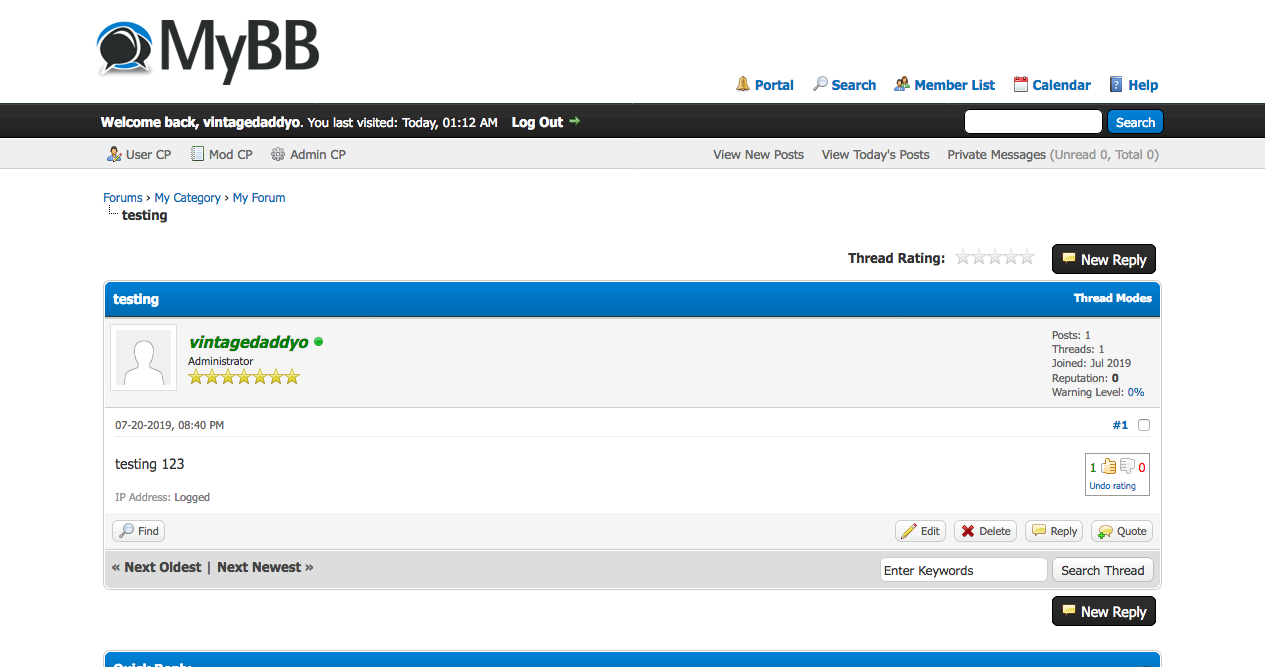
Task: Click Undo rating link
Action: pyautogui.click(x=1112, y=486)
